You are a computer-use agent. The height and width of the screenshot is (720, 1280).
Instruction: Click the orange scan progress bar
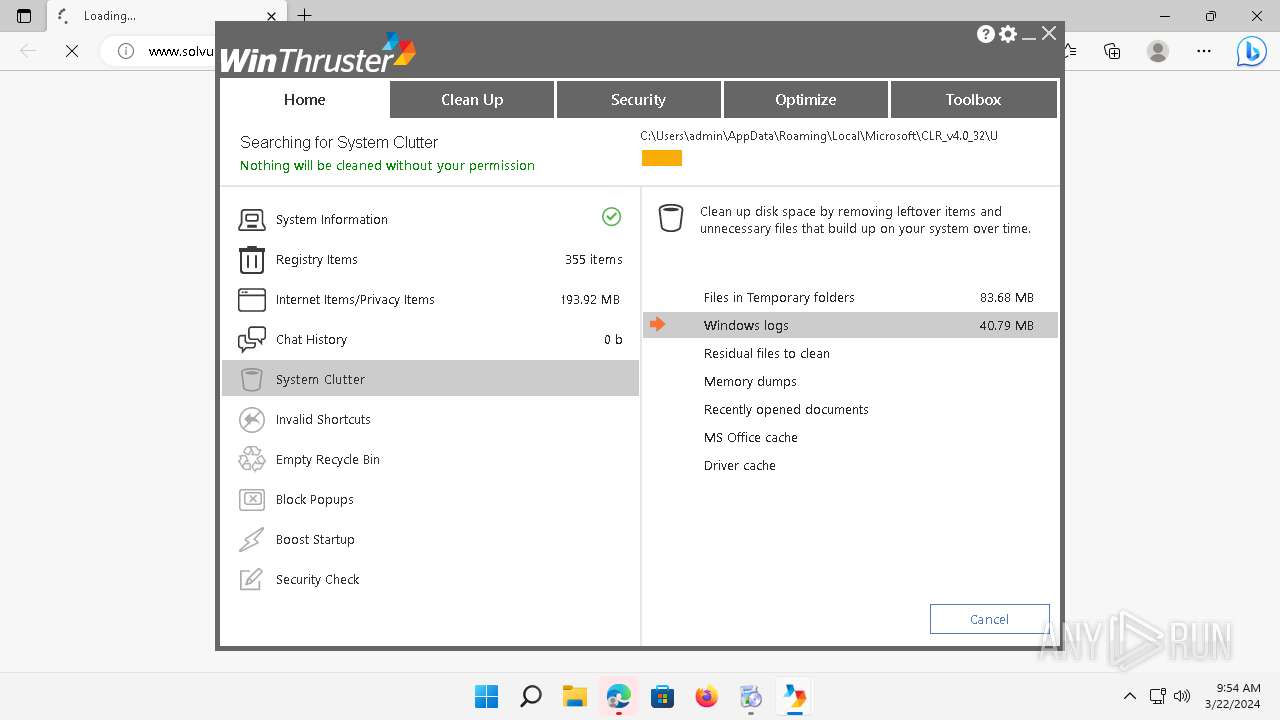662,158
